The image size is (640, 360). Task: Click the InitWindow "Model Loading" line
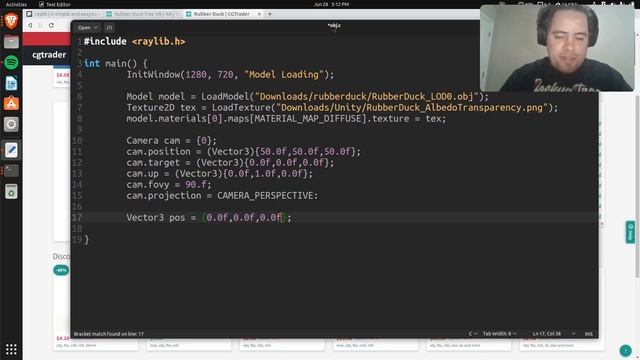230,75
